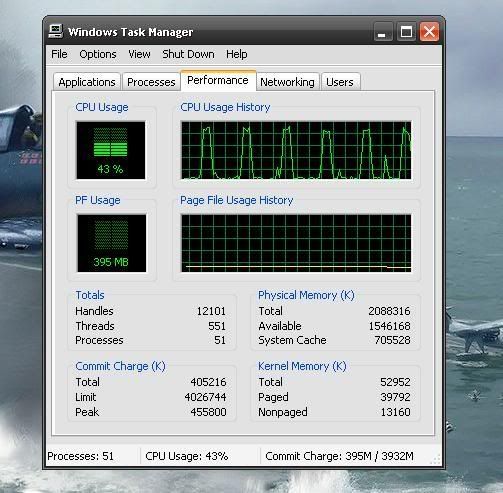Click the 'Kernel Memory (K)' heading
The image size is (503, 493).
click(x=302, y=366)
